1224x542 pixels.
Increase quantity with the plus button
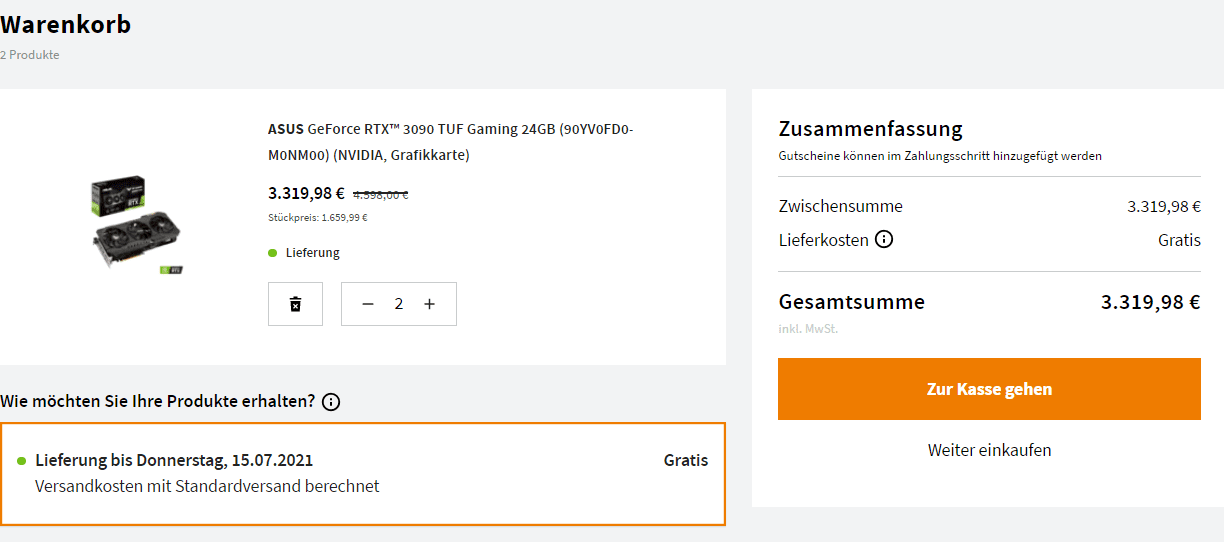pos(430,304)
